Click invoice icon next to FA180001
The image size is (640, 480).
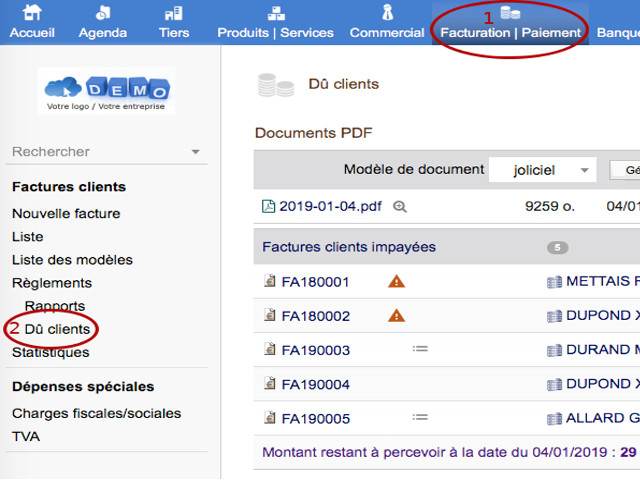(x=269, y=280)
